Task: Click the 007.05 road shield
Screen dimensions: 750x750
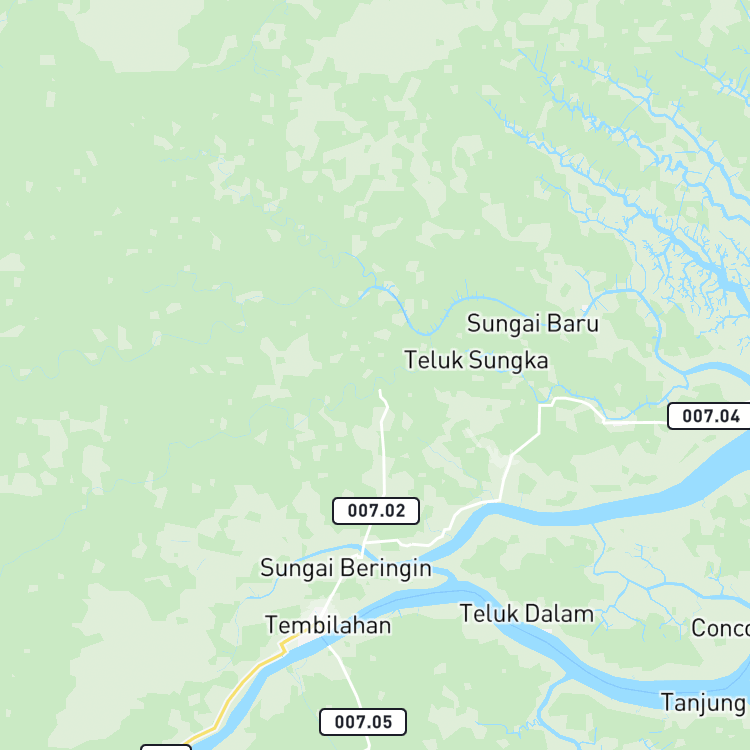Action: 363,722
